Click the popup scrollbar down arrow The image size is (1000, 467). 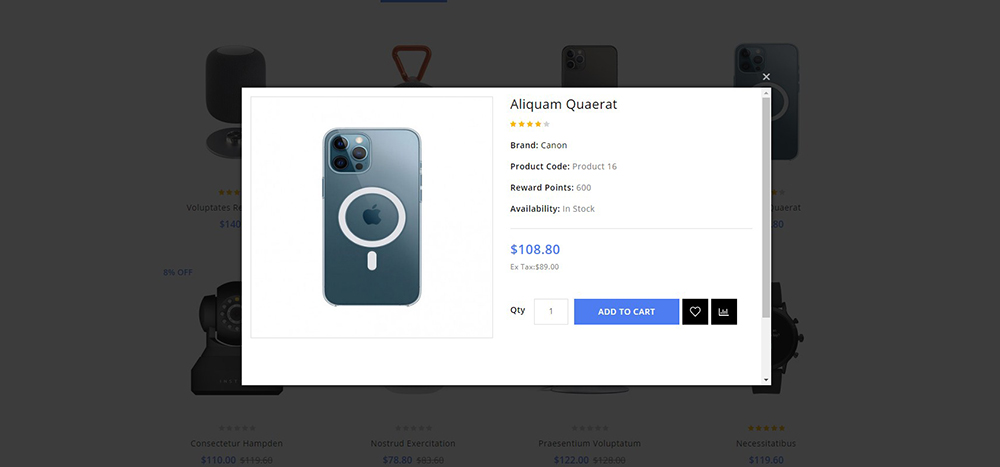[766, 380]
